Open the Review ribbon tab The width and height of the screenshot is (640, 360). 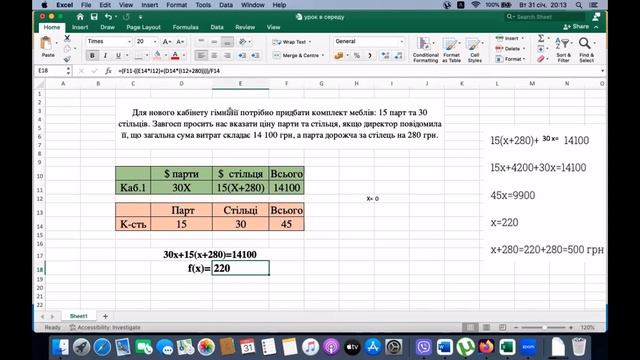click(245, 27)
